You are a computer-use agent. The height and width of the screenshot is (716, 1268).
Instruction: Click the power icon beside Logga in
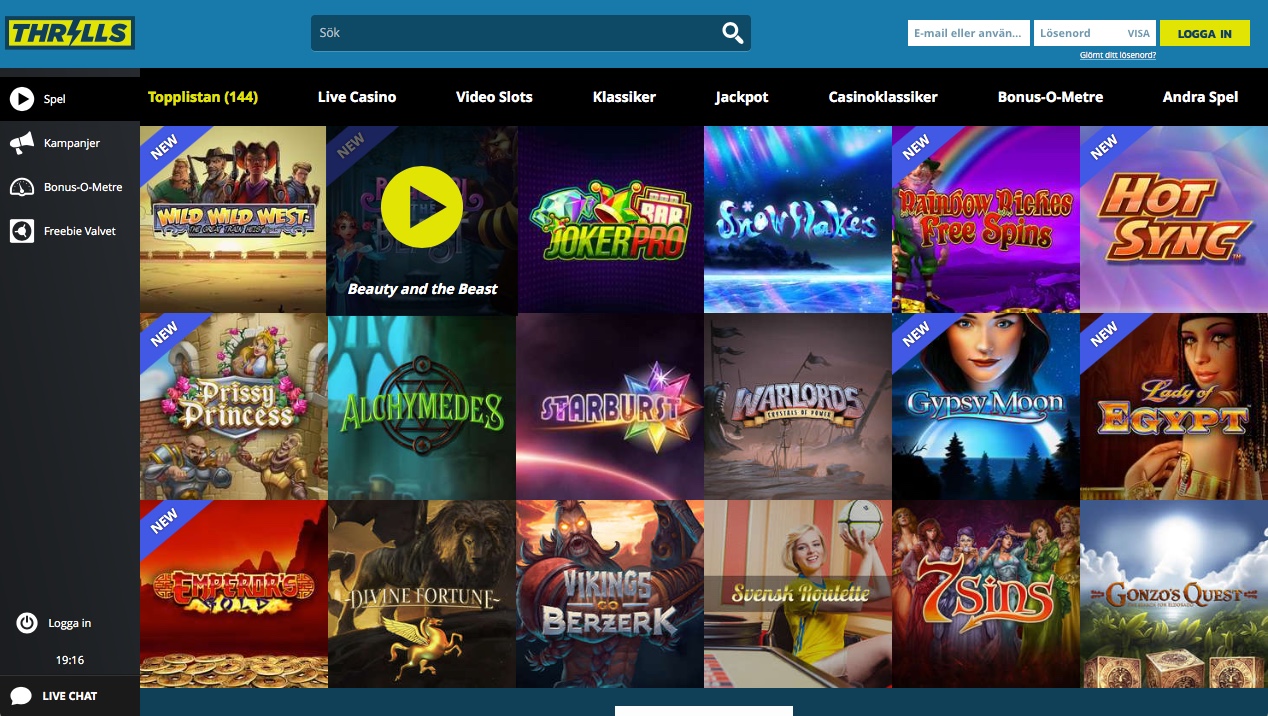point(27,623)
